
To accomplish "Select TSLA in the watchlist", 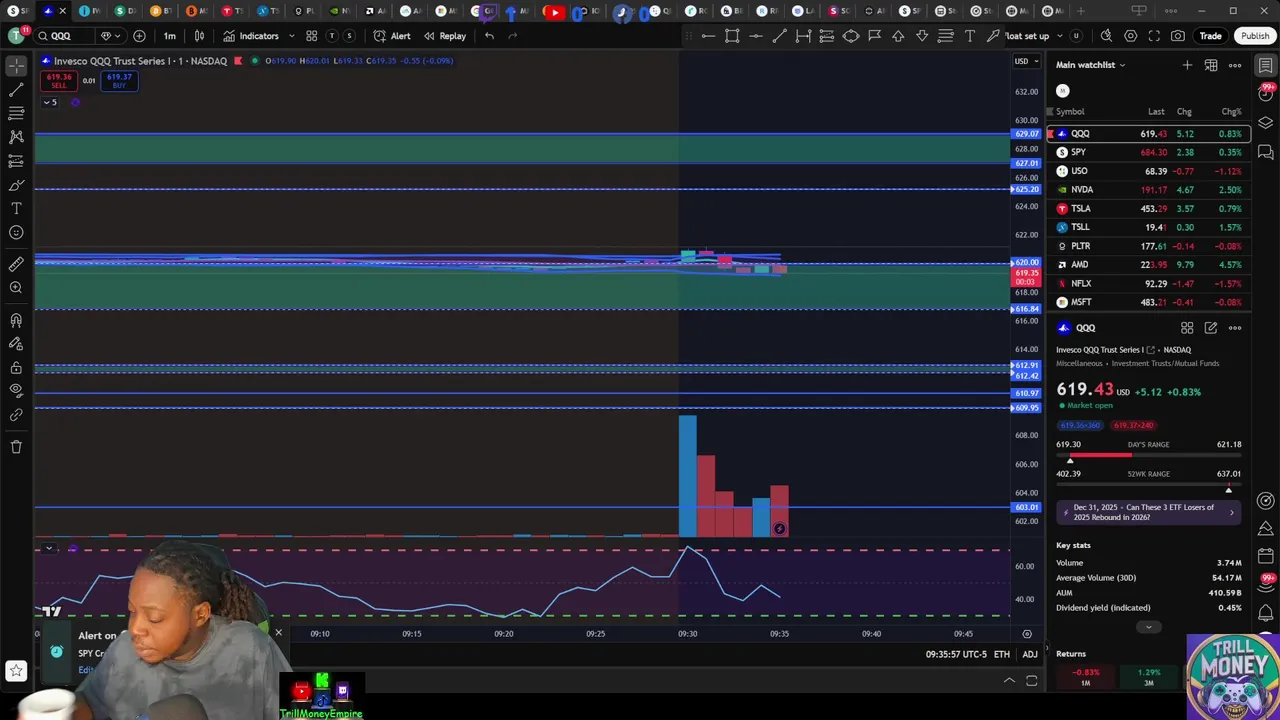I will pyautogui.click(x=1149, y=209).
